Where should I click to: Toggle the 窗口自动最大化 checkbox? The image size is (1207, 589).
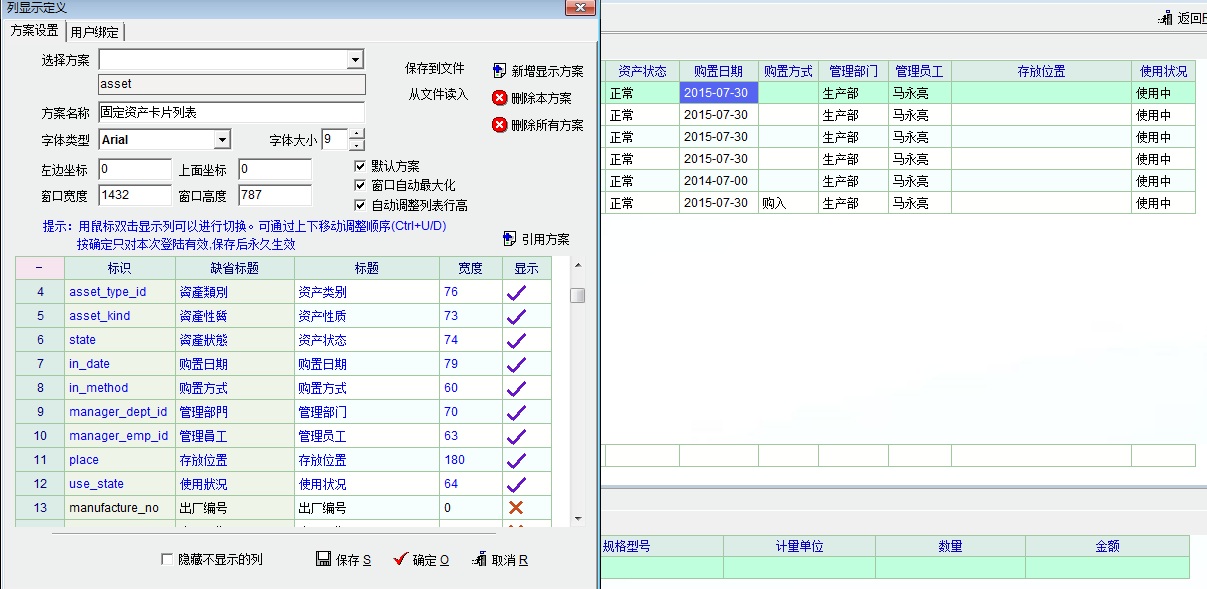361,185
